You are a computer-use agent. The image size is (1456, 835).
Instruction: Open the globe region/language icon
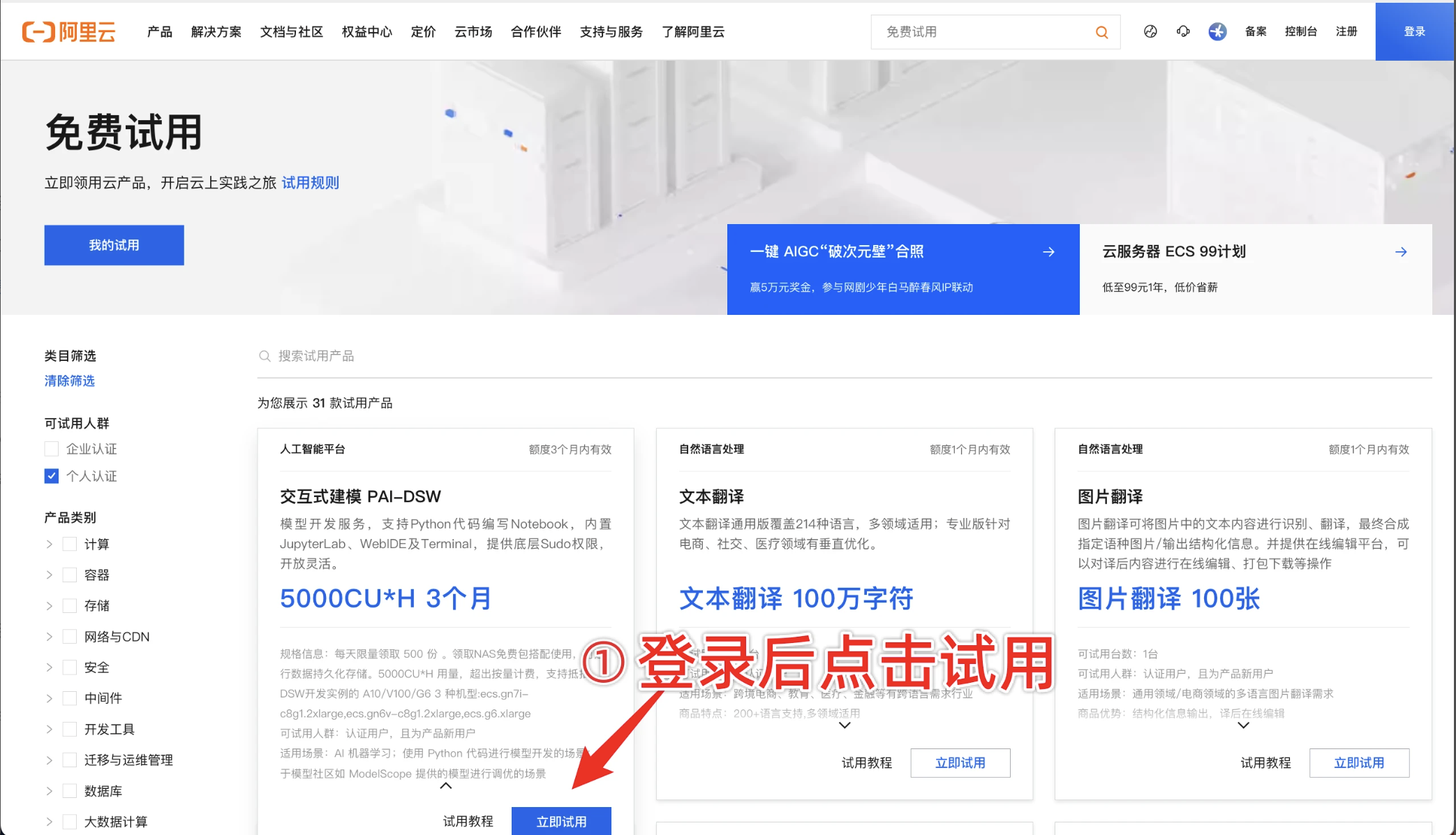[x=1150, y=31]
